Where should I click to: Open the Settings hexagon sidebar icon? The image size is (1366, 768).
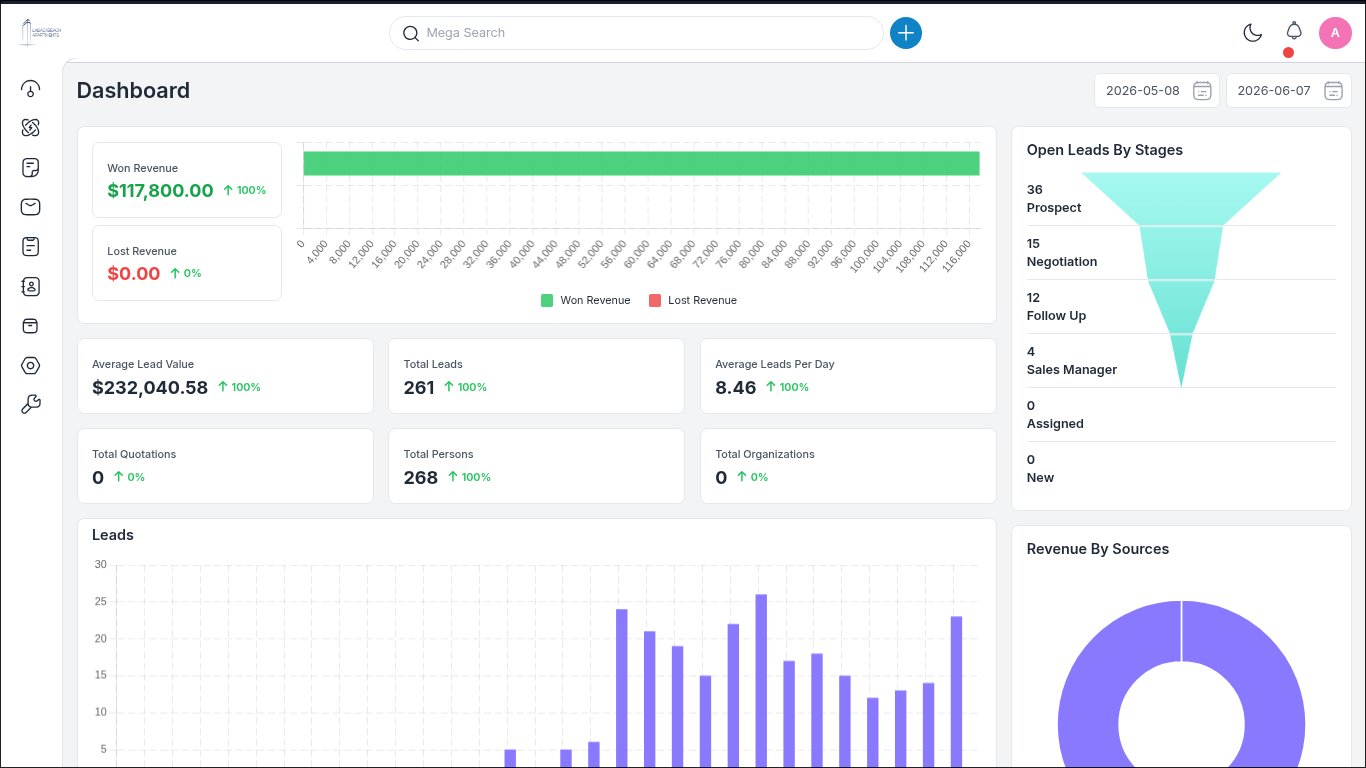coord(31,366)
